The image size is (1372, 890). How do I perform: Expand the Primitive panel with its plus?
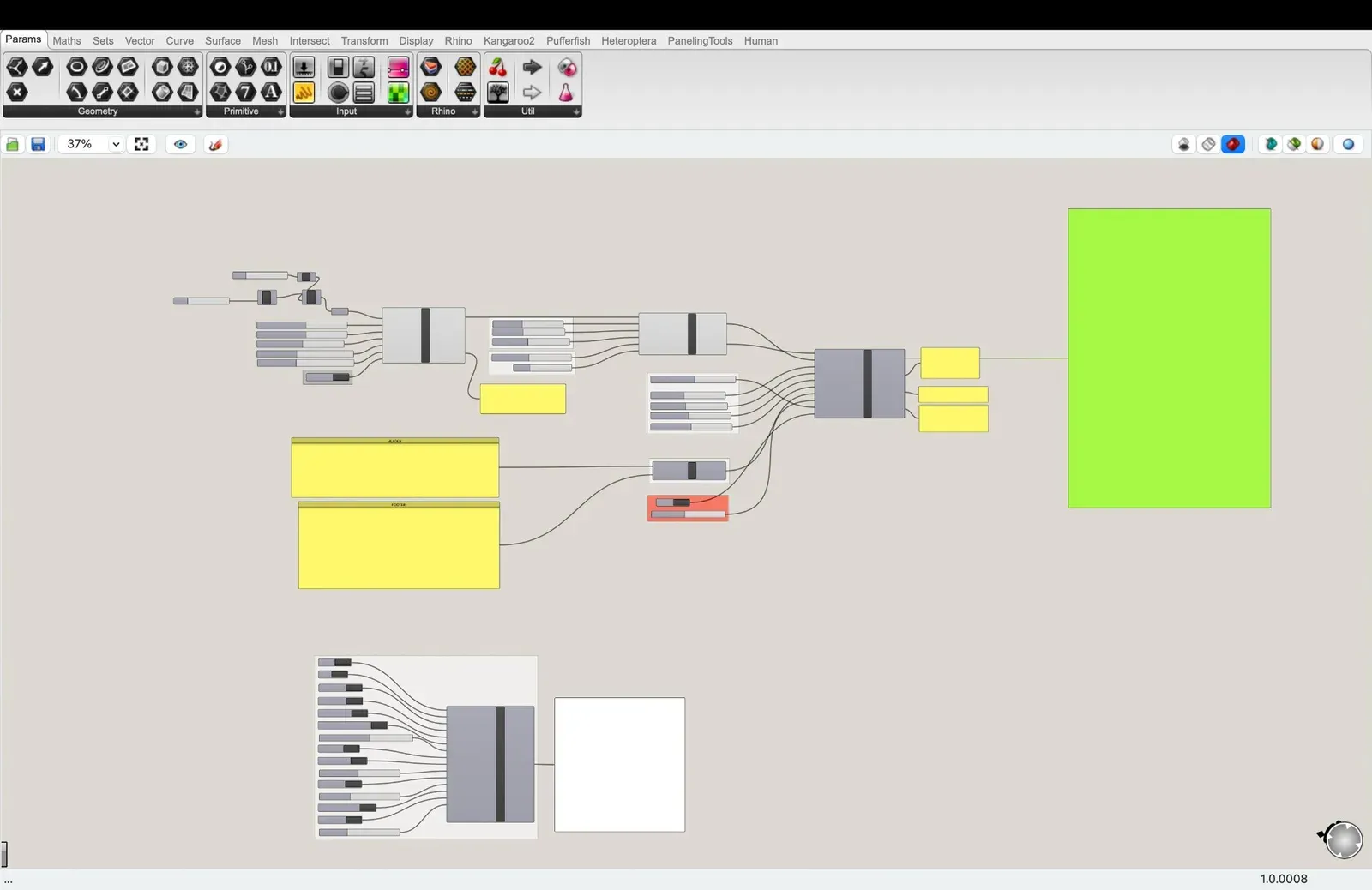click(280, 112)
